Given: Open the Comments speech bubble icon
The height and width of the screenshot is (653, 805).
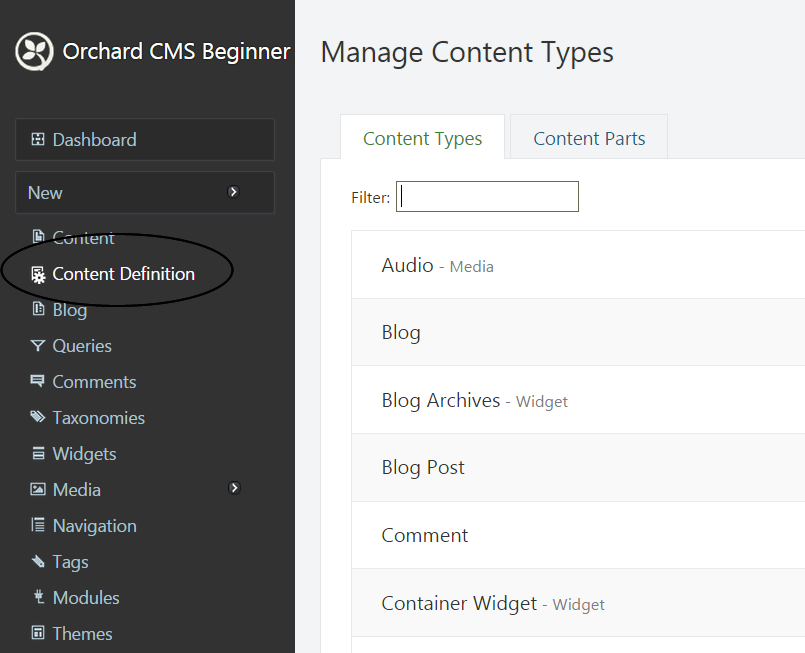Looking at the screenshot, I should pos(37,381).
